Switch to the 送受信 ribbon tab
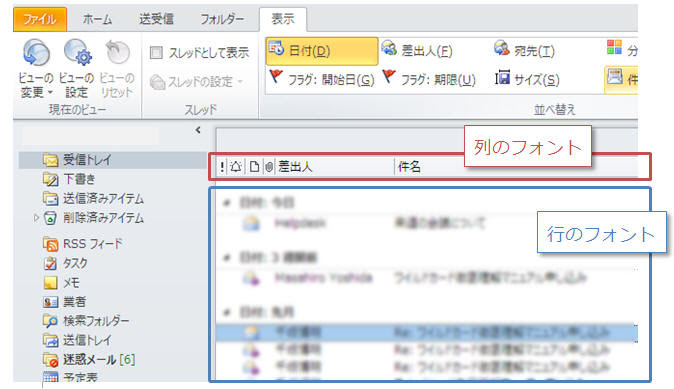 click(156, 19)
